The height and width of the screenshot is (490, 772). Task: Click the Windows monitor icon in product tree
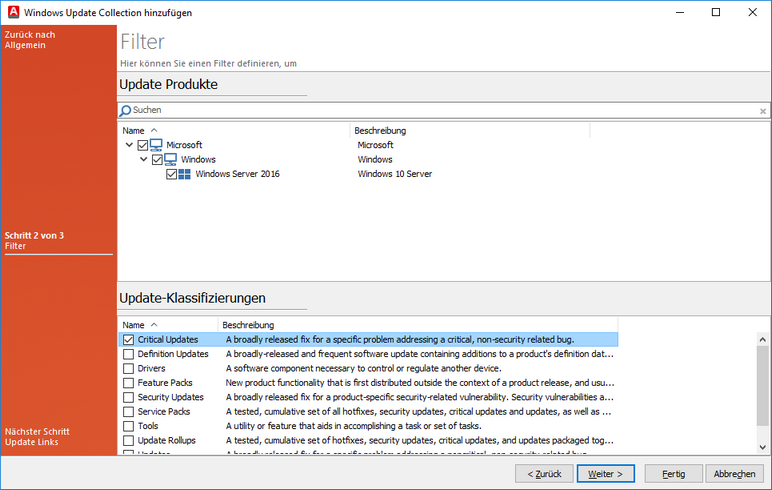(170, 159)
